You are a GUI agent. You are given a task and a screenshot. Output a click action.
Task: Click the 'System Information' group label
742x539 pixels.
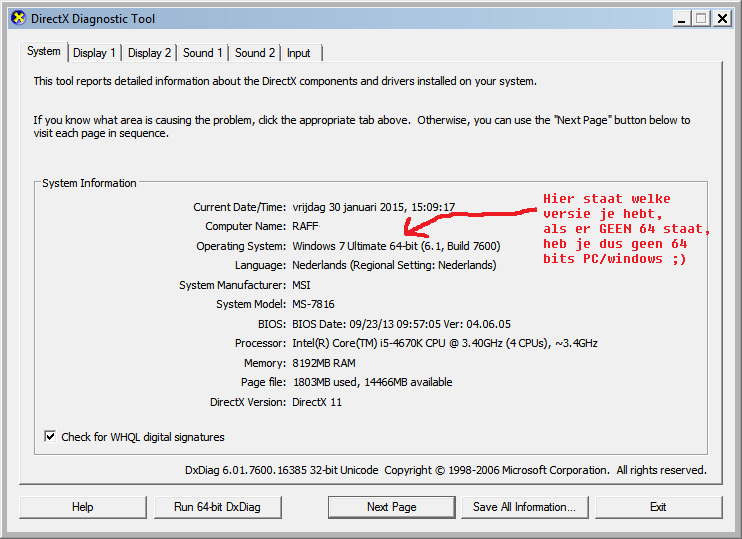click(x=89, y=183)
